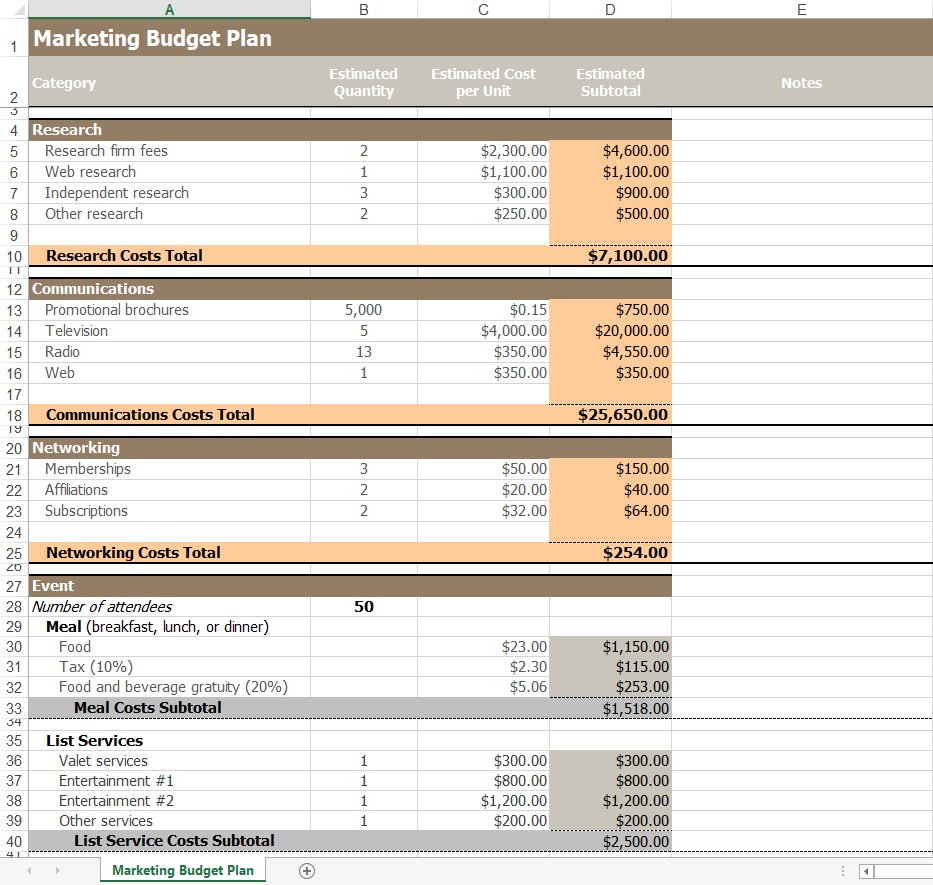
Task: Click the ellipsis before the horizontal scrollbar
Action: pyautogui.click(x=843, y=871)
